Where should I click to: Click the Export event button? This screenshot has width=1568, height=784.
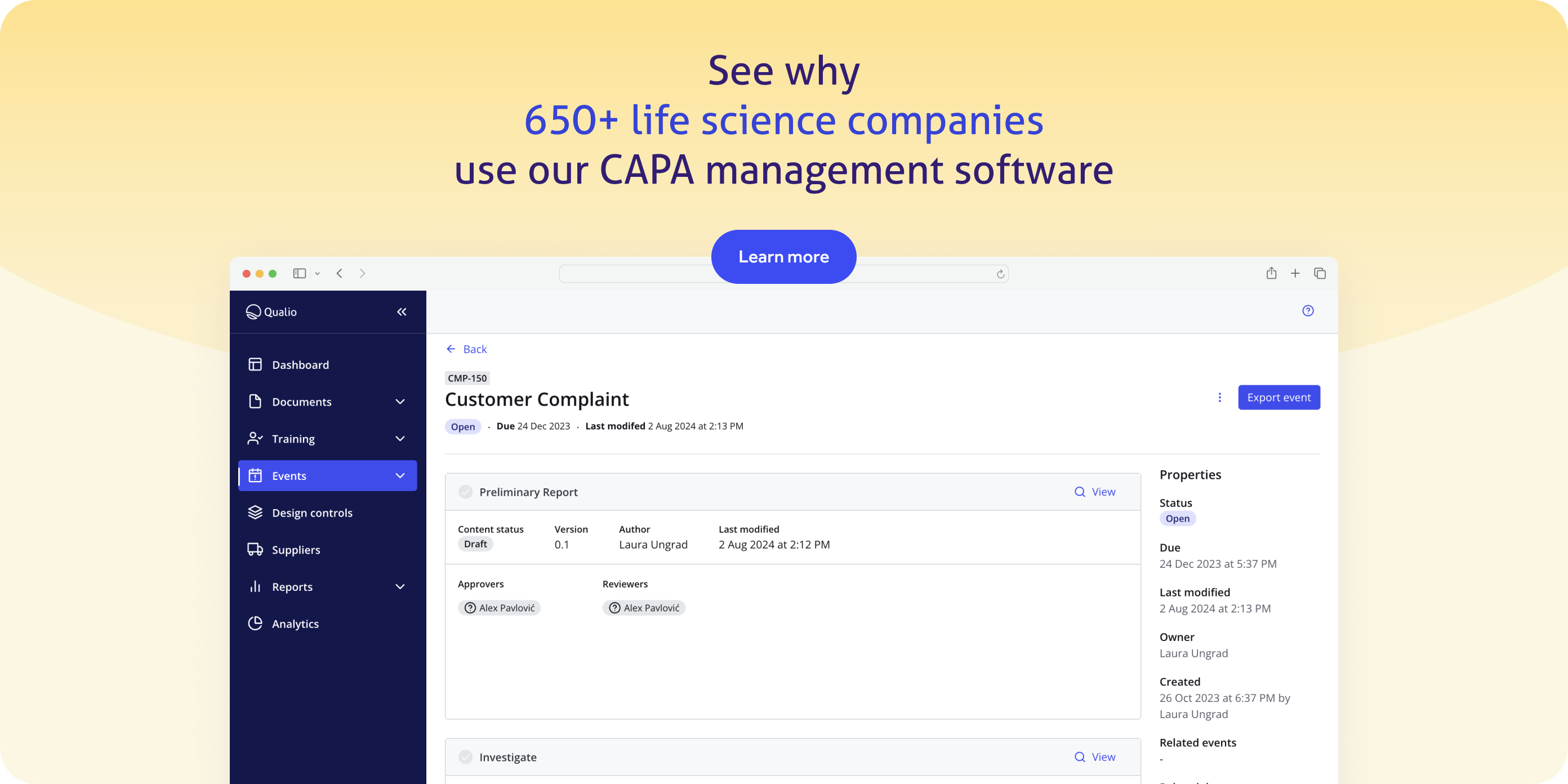click(x=1279, y=397)
